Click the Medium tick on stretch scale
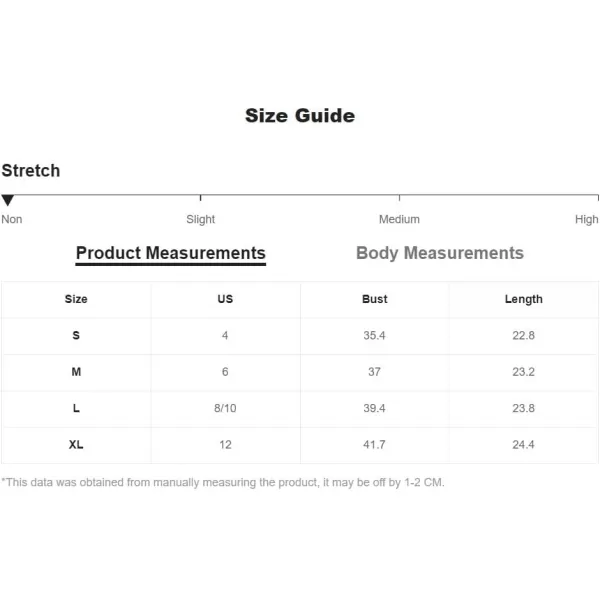600x600 pixels. [x=399, y=197]
